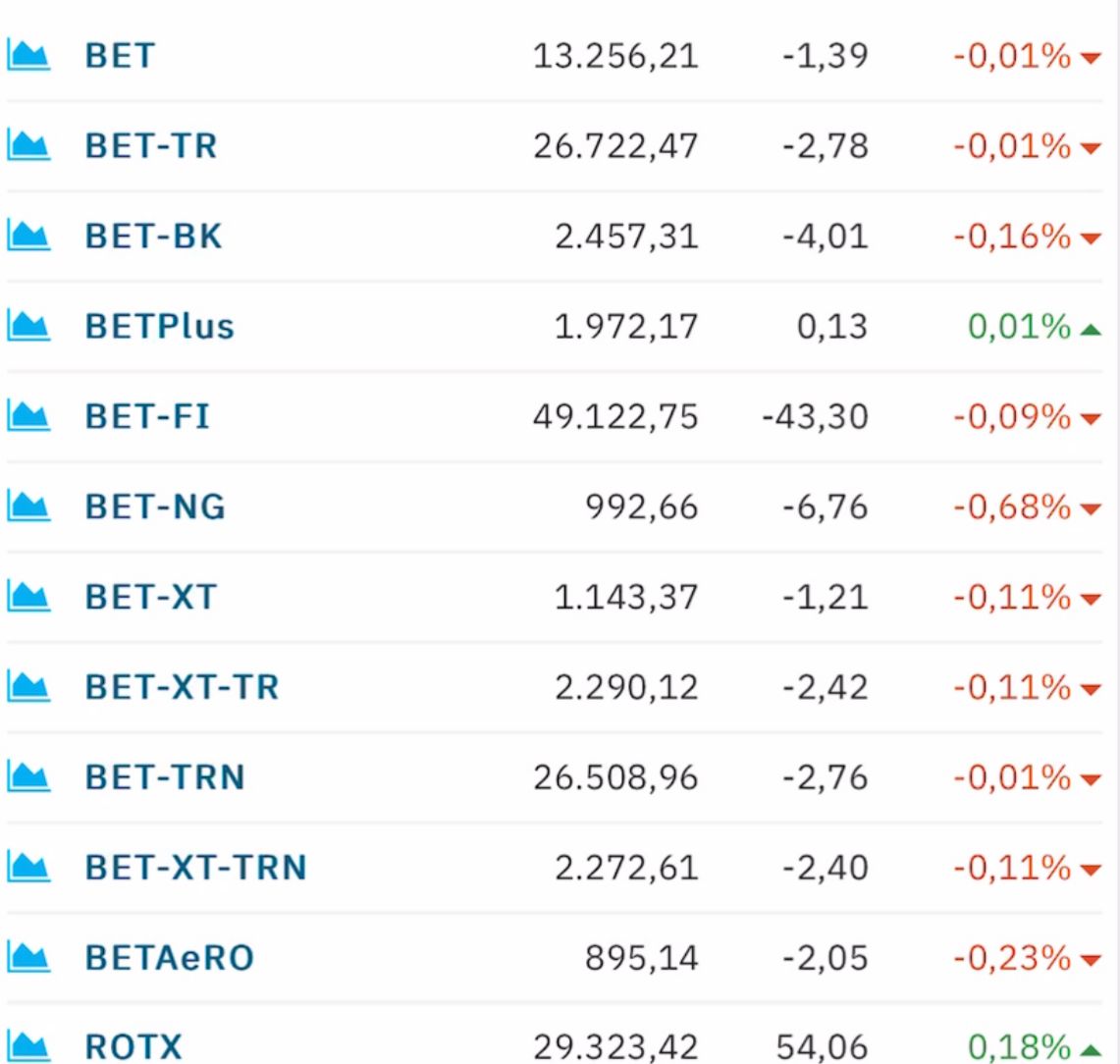This screenshot has width=1120, height=1064.
Task: Open the chart icon for BET-XT-TRN
Action: pos(28,867)
